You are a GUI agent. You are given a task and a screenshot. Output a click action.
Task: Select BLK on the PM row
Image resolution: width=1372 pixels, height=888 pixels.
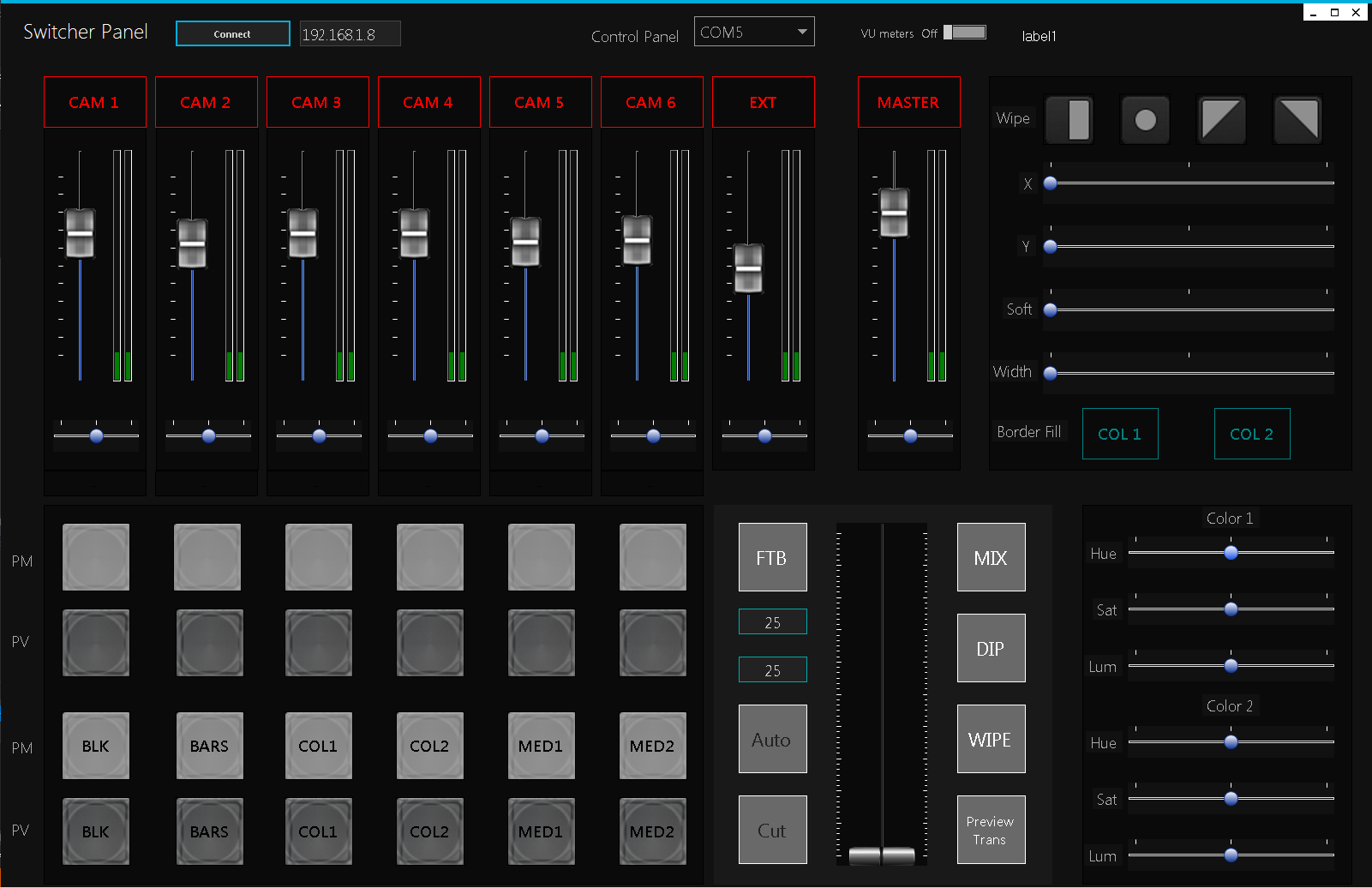pos(96,746)
